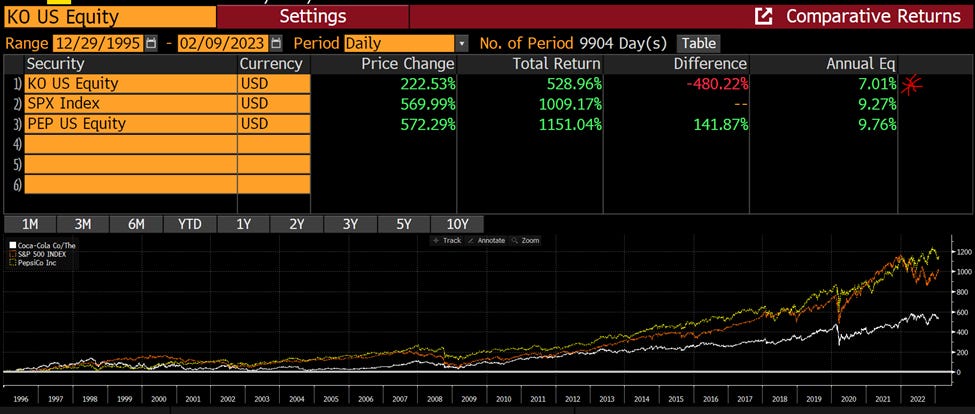Set chart range to YTD

(190, 224)
